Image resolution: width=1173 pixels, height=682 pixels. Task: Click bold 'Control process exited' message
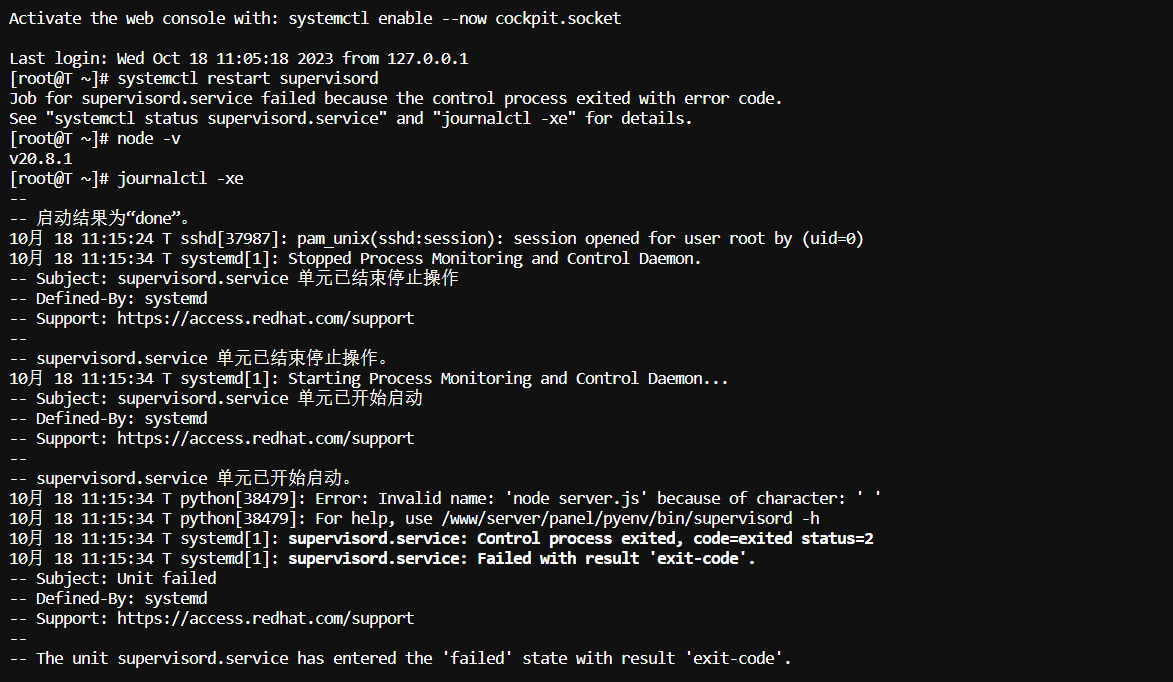581,538
